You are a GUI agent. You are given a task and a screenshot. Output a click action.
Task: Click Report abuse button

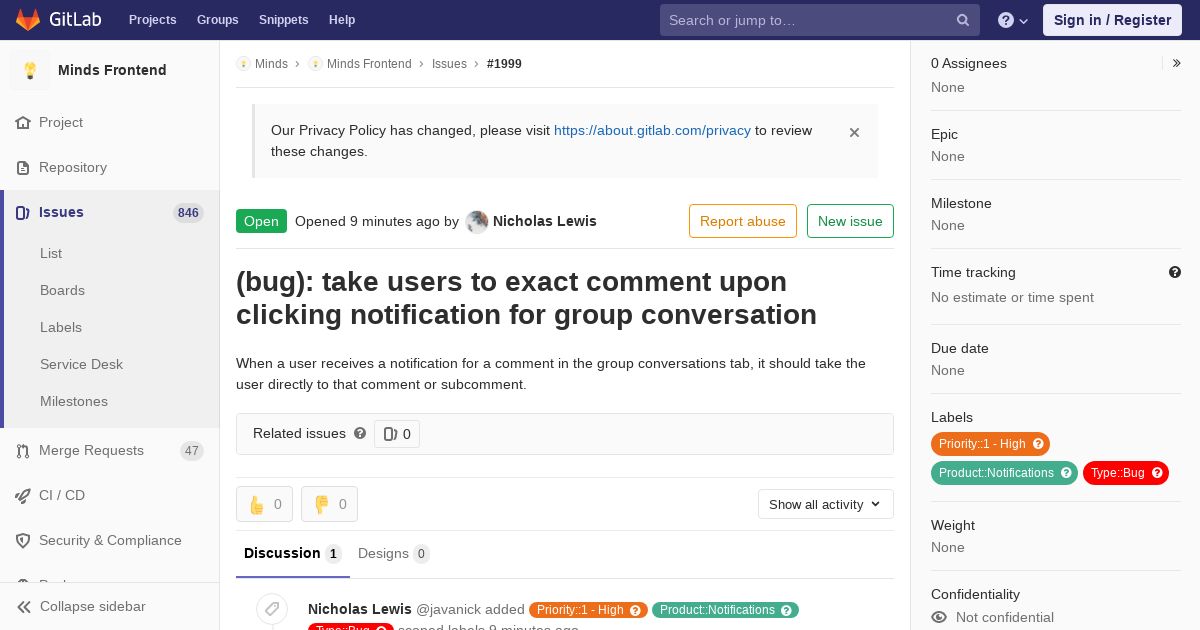[743, 221]
